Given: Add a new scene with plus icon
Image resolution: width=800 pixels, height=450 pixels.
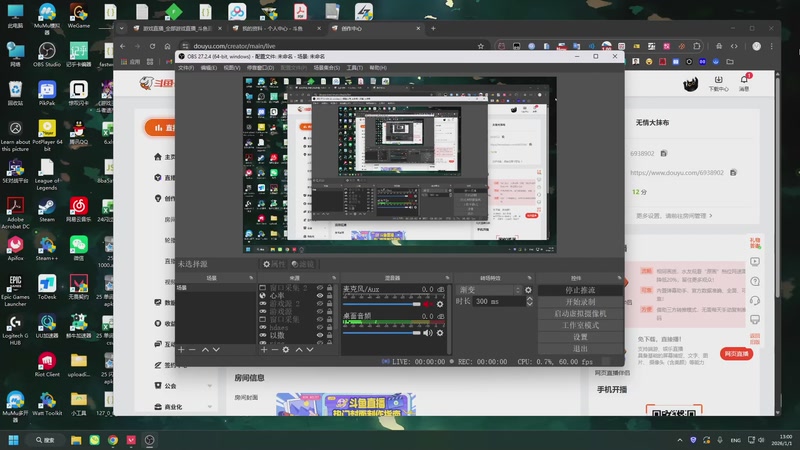Looking at the screenshot, I should click(x=181, y=349).
